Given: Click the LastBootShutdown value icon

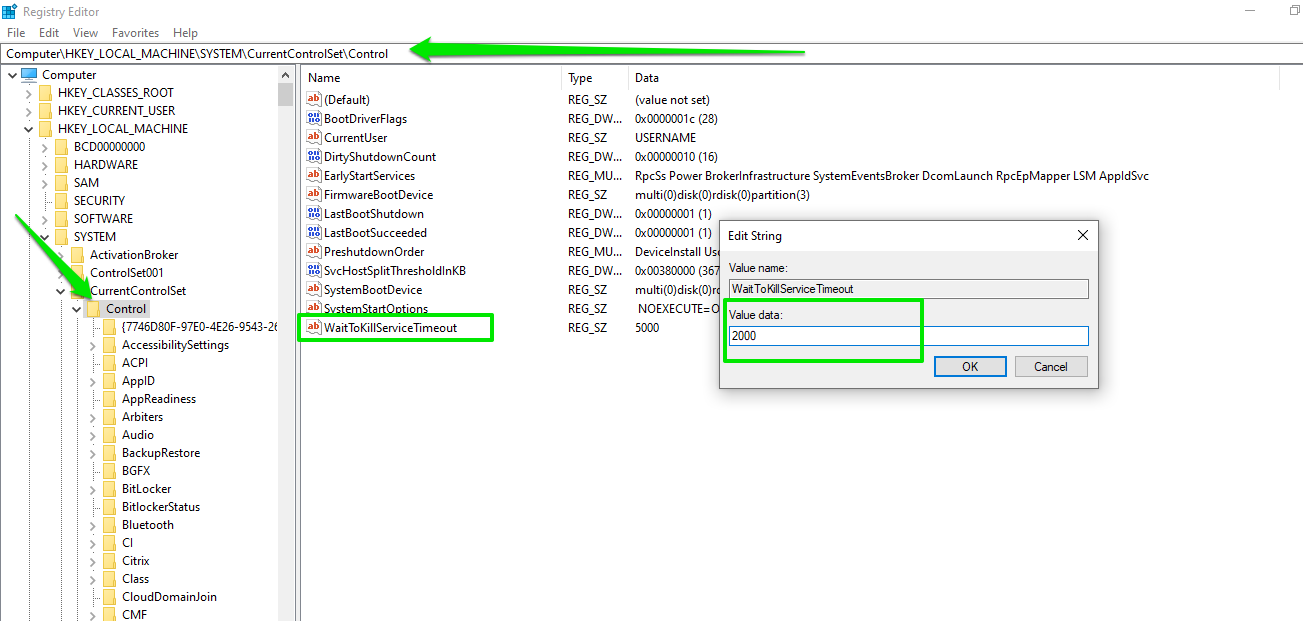Looking at the screenshot, I should [313, 214].
